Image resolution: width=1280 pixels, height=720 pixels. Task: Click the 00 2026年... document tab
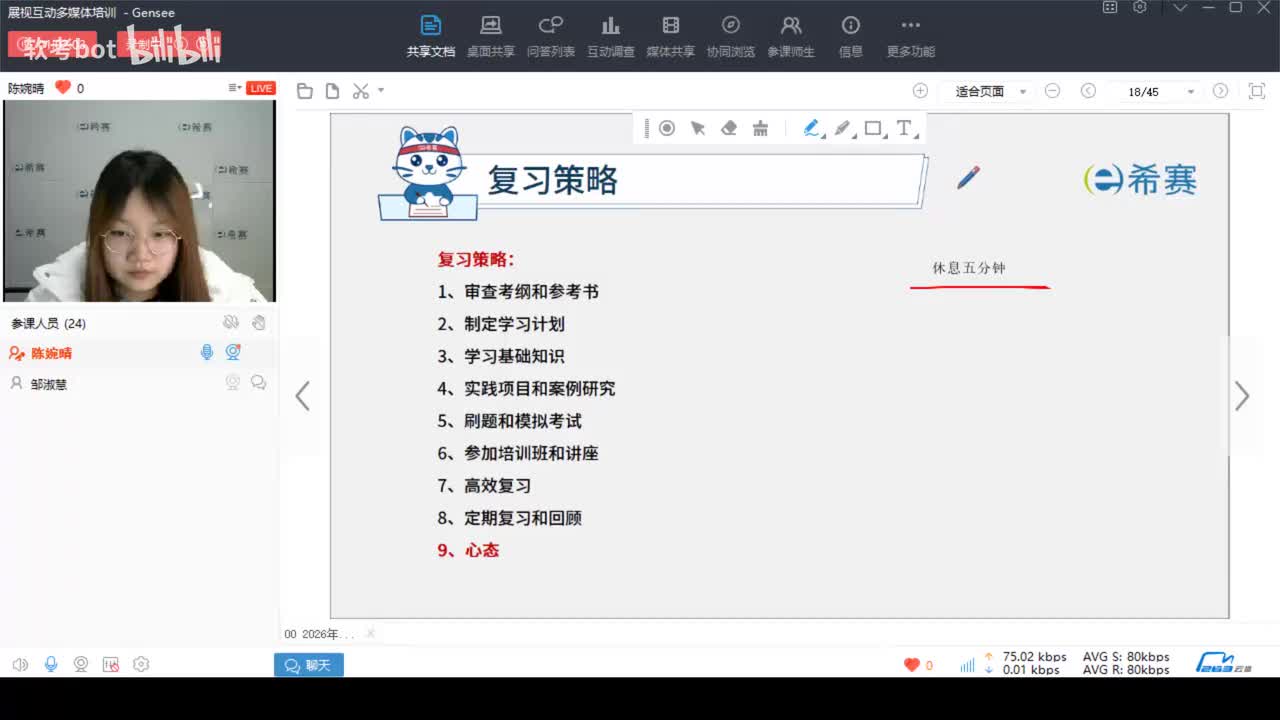[320, 634]
